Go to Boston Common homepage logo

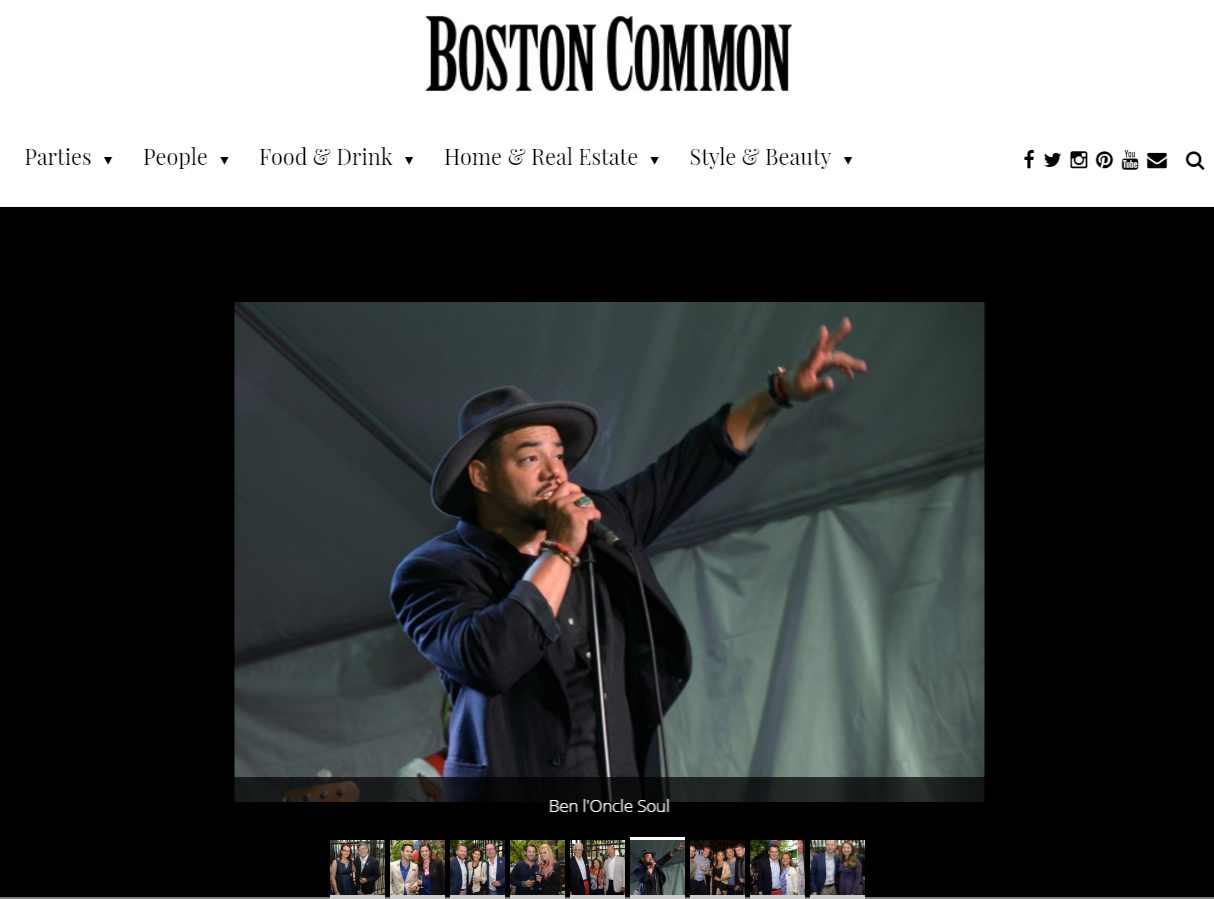click(608, 54)
